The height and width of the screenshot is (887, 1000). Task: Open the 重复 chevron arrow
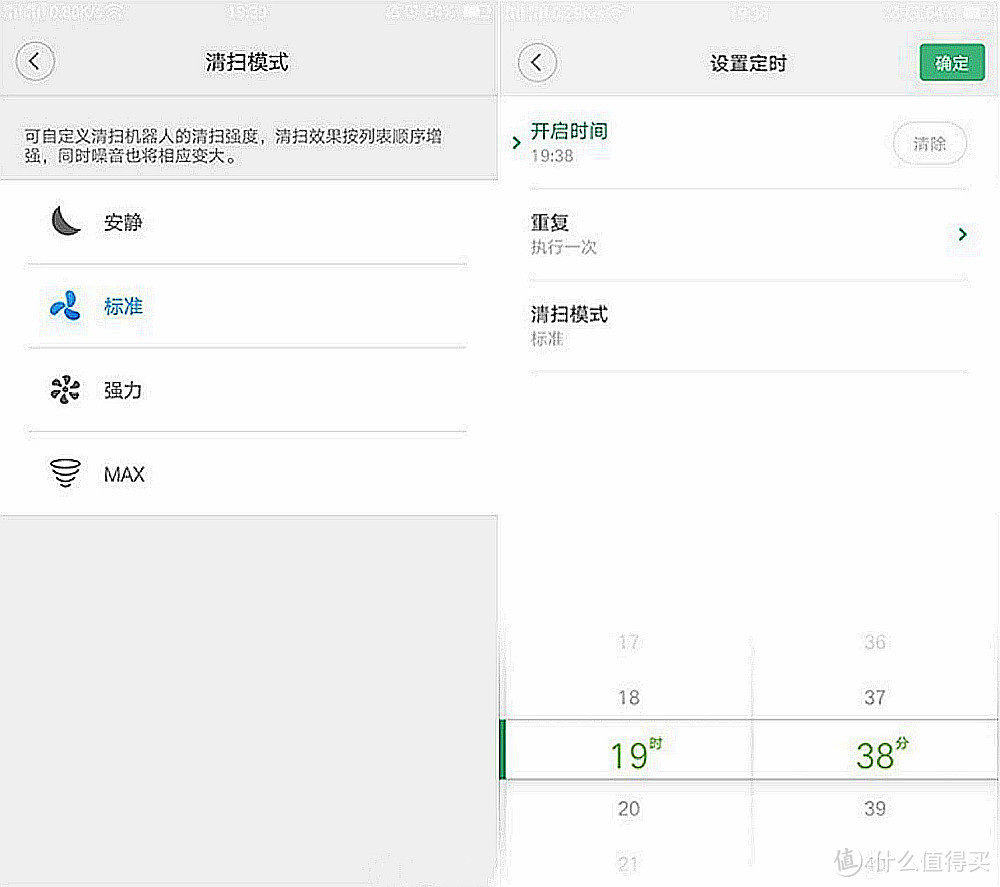point(962,235)
